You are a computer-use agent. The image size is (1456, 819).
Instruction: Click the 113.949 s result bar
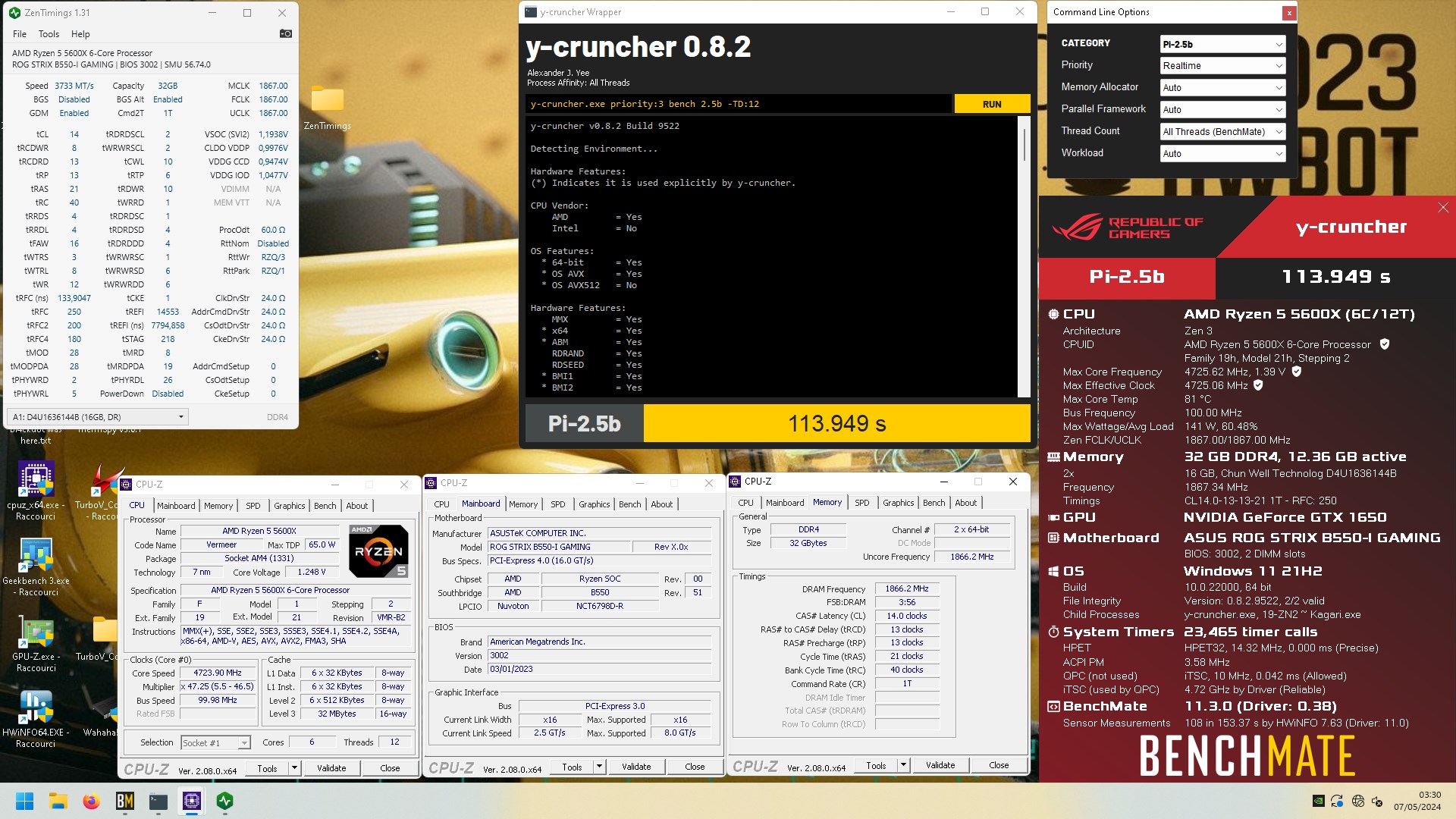click(836, 423)
